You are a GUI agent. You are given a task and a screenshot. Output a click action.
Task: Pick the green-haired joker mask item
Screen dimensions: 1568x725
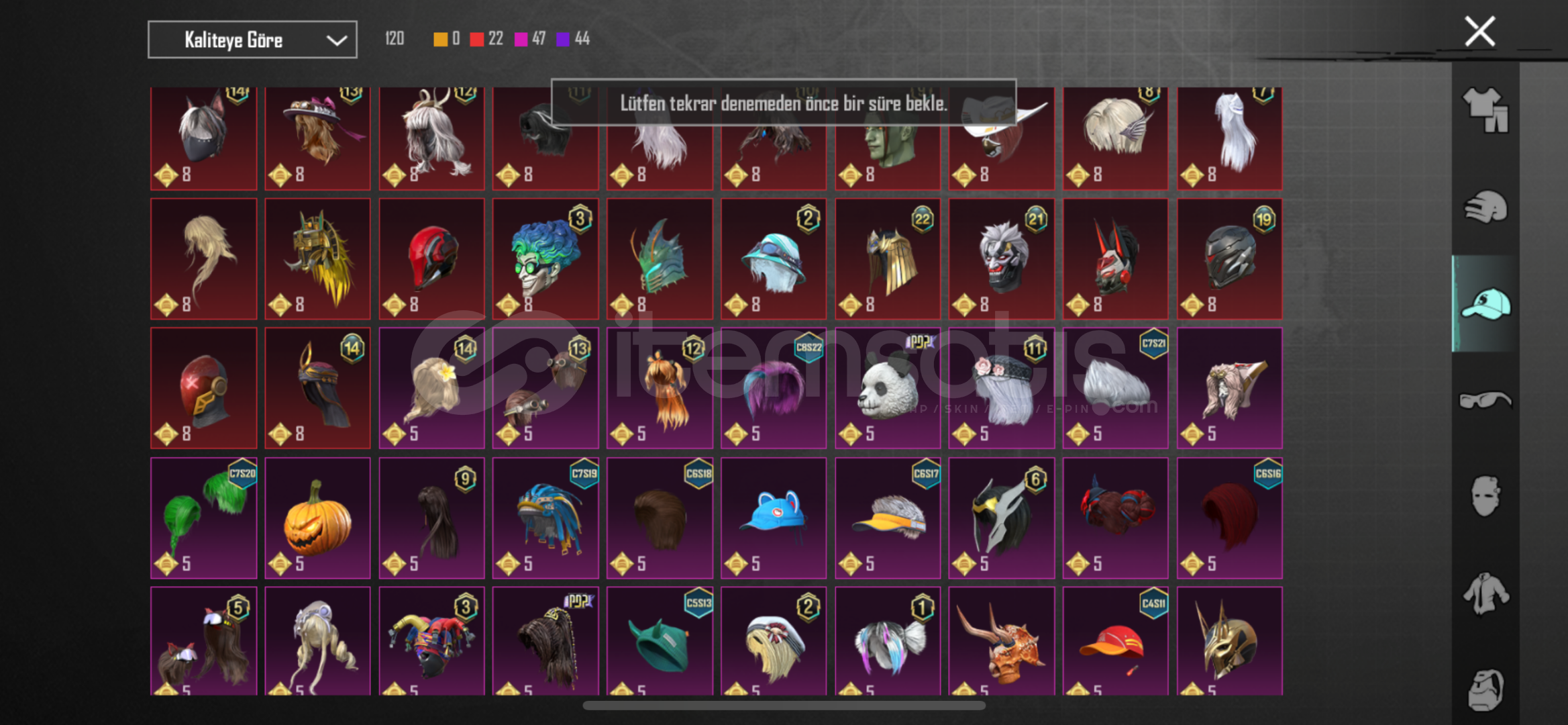click(x=545, y=258)
